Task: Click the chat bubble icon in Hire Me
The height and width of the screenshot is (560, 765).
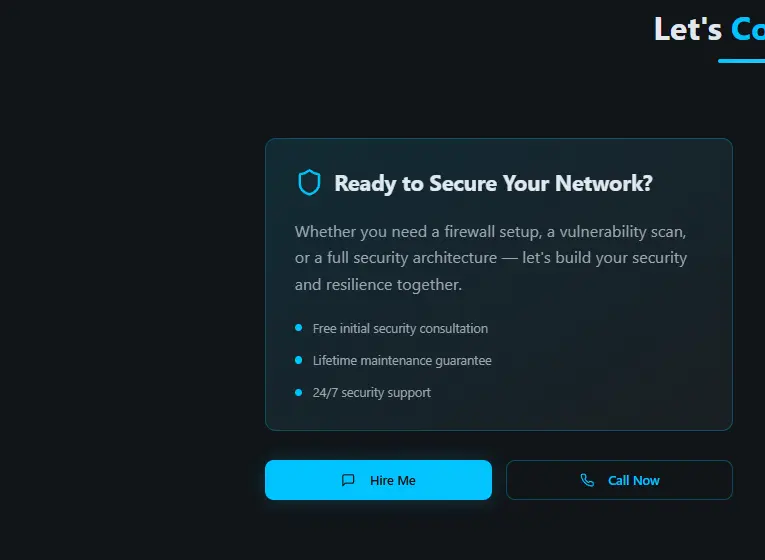Action: (x=348, y=480)
